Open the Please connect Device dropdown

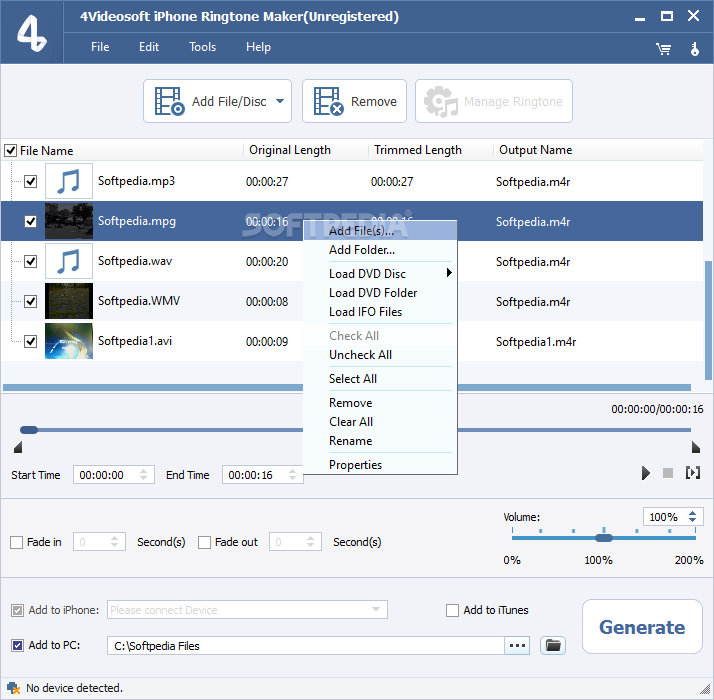point(247,609)
